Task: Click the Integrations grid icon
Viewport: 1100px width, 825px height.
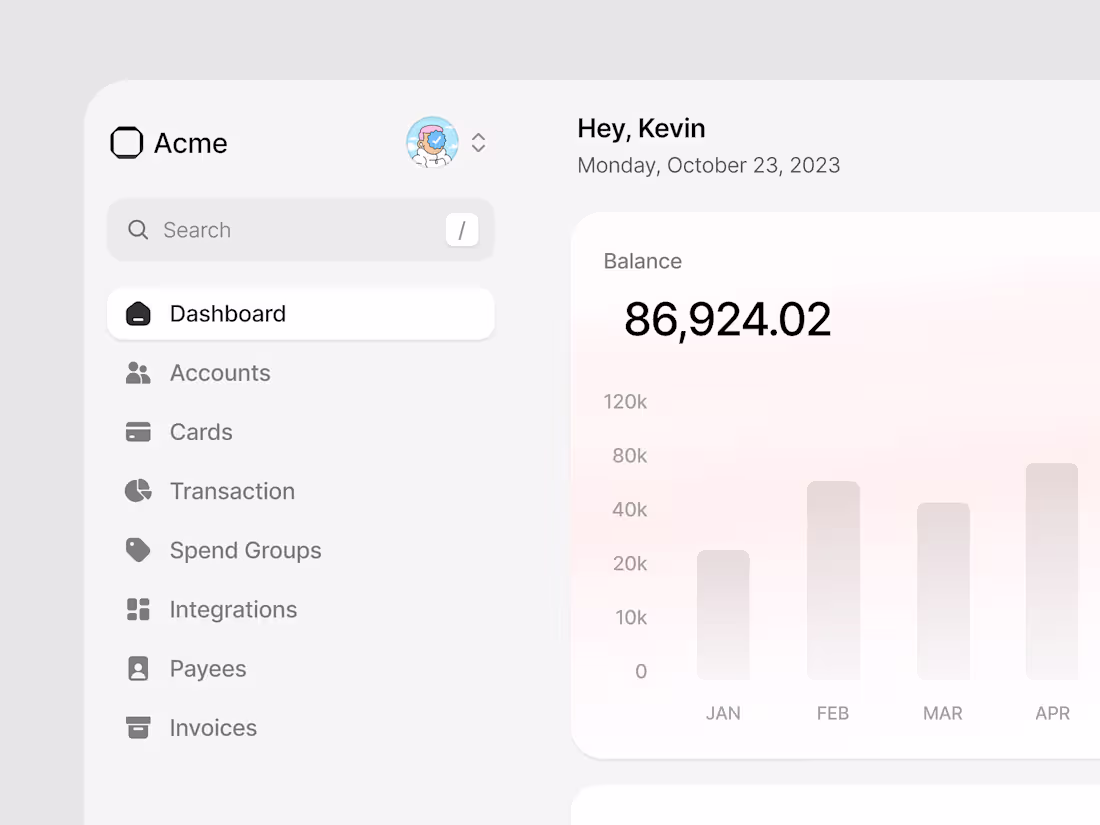Action: (x=137, y=609)
